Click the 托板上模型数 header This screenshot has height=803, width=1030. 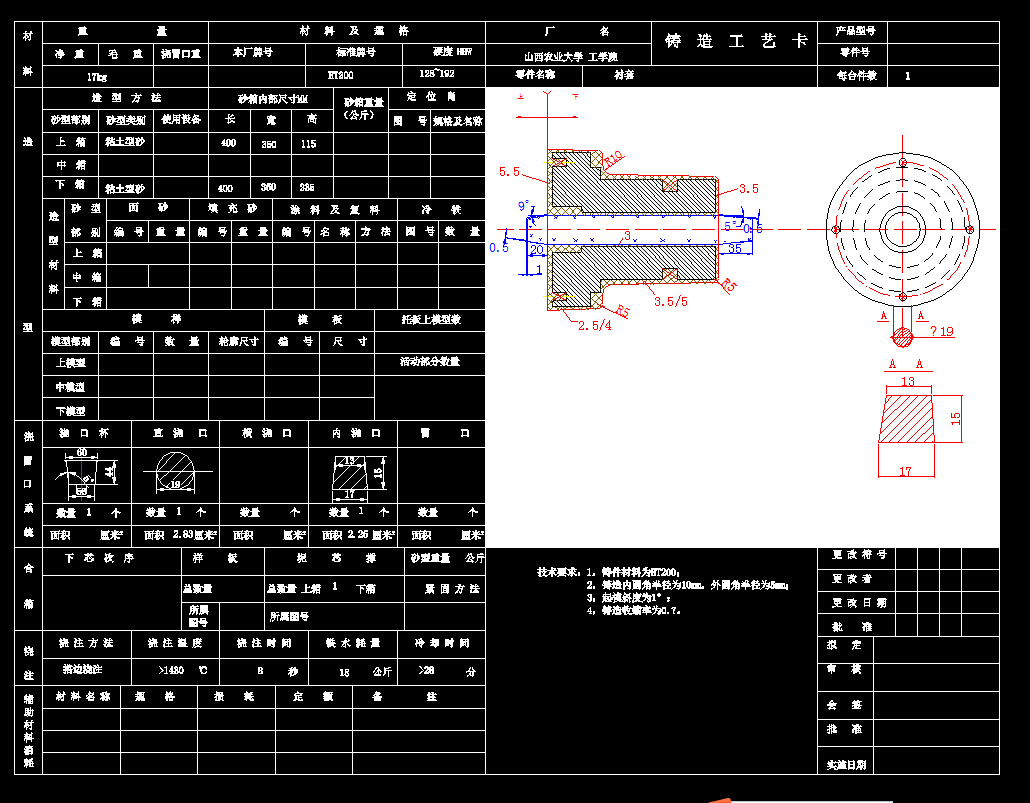[431, 319]
